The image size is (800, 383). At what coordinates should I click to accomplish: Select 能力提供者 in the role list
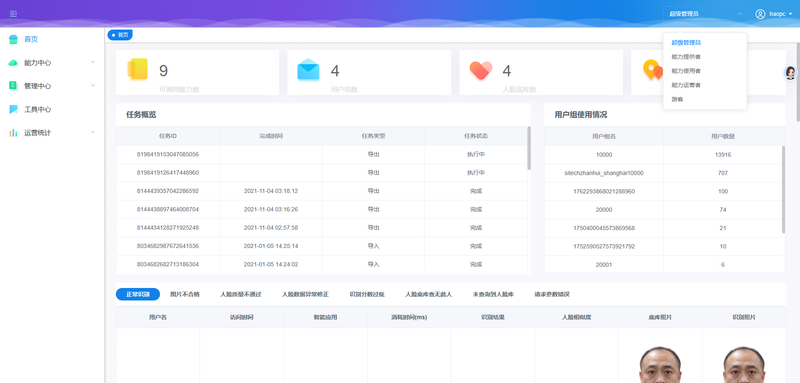pos(686,57)
